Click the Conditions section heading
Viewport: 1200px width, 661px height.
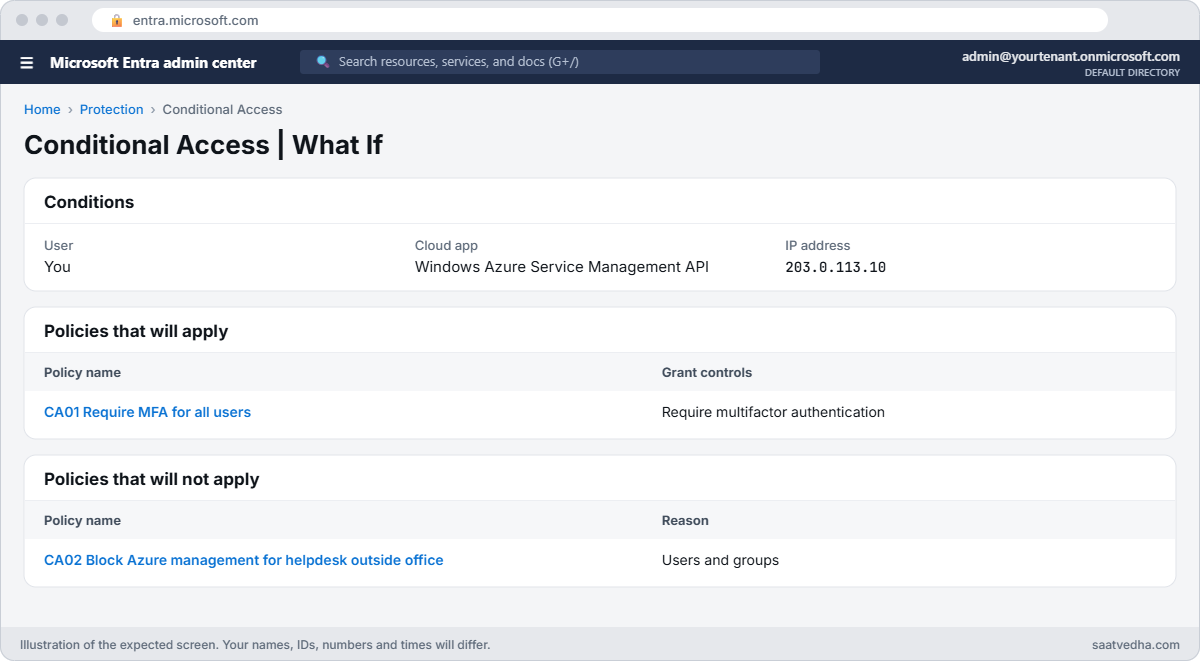[x=89, y=202]
